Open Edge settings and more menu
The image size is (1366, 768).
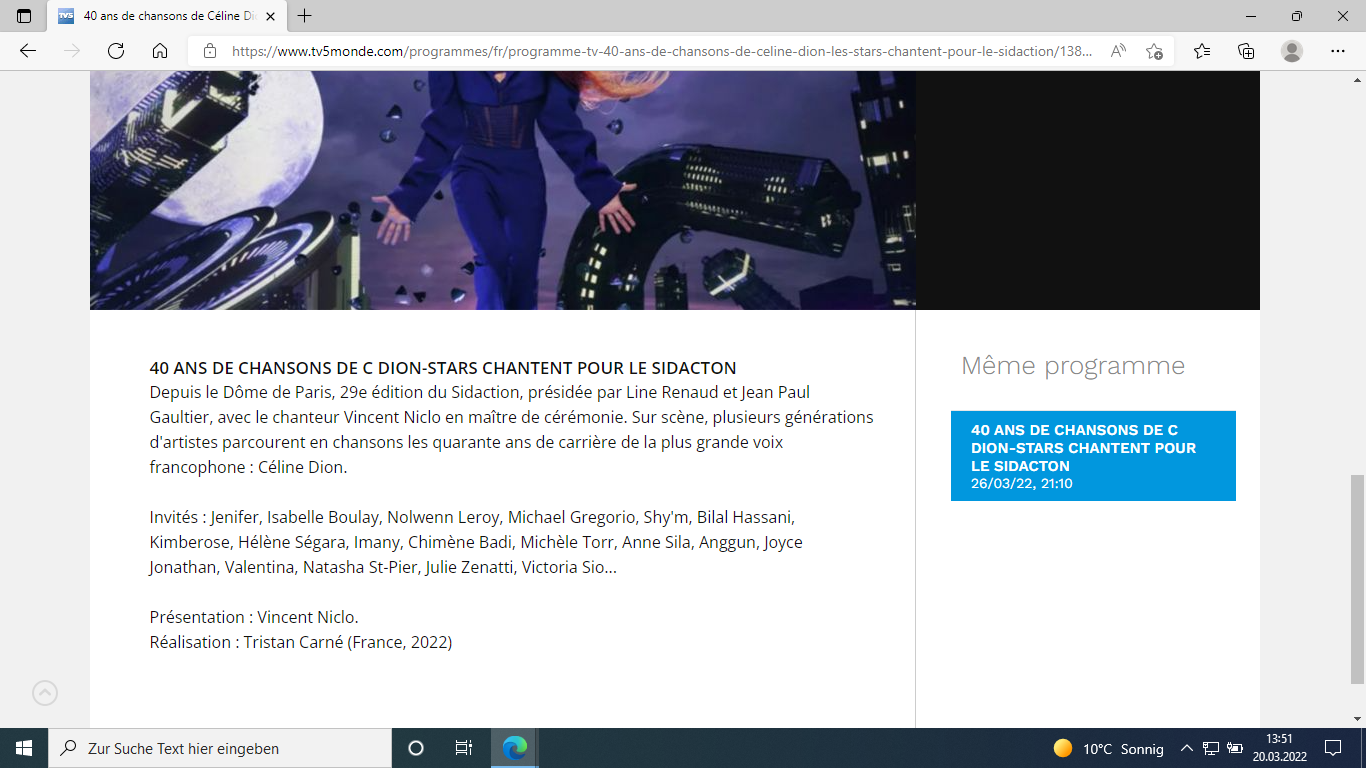[x=1338, y=51]
